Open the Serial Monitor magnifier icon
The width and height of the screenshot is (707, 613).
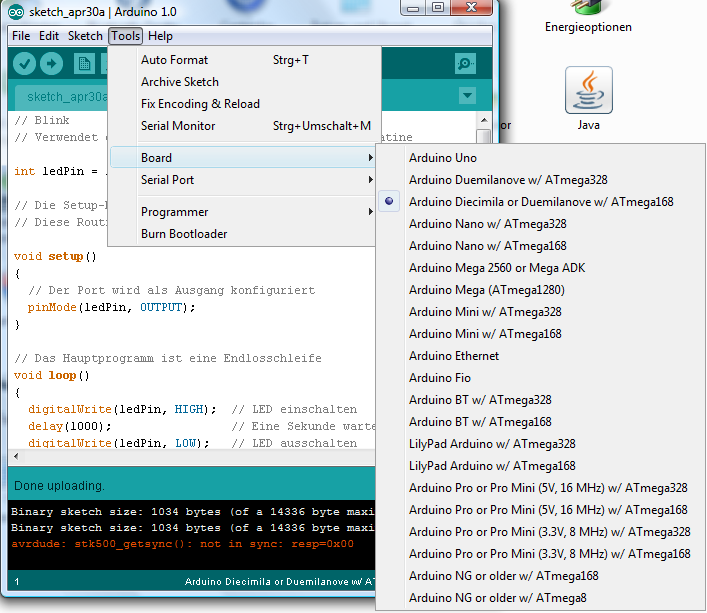(x=465, y=64)
